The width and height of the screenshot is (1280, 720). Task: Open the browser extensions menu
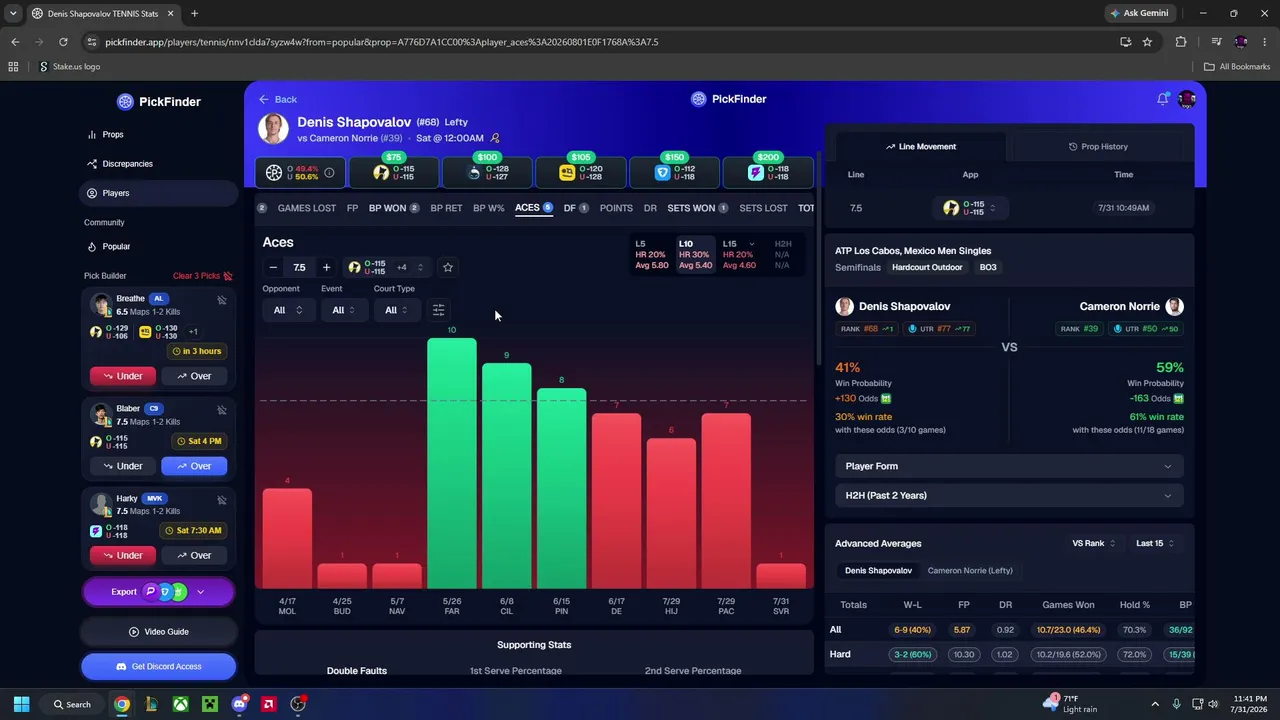click(x=1181, y=42)
